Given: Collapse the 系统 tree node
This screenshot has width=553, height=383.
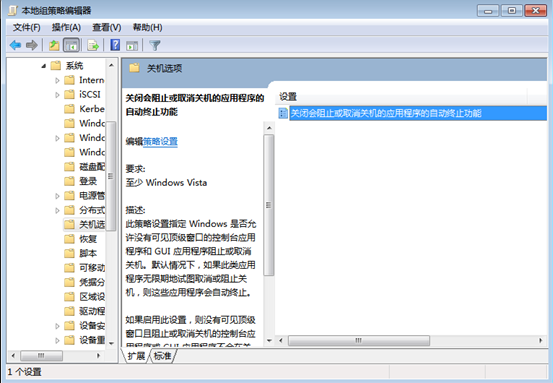Looking at the screenshot, I should (x=44, y=66).
